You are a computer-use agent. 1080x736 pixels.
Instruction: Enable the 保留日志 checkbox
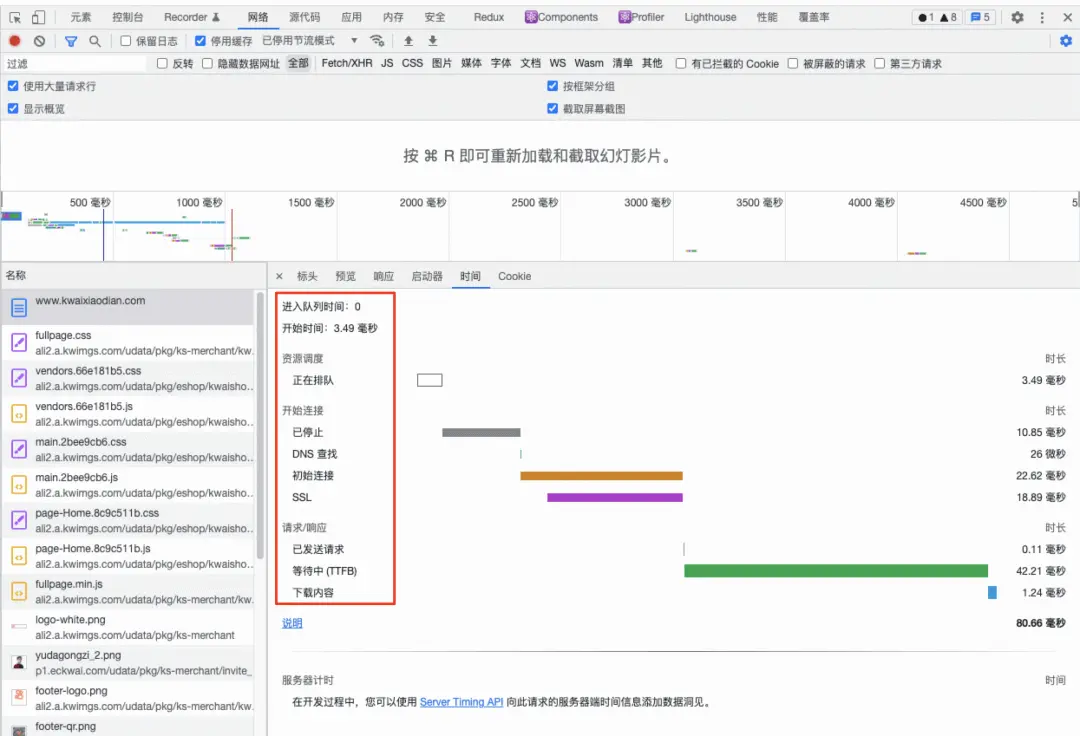pos(125,41)
